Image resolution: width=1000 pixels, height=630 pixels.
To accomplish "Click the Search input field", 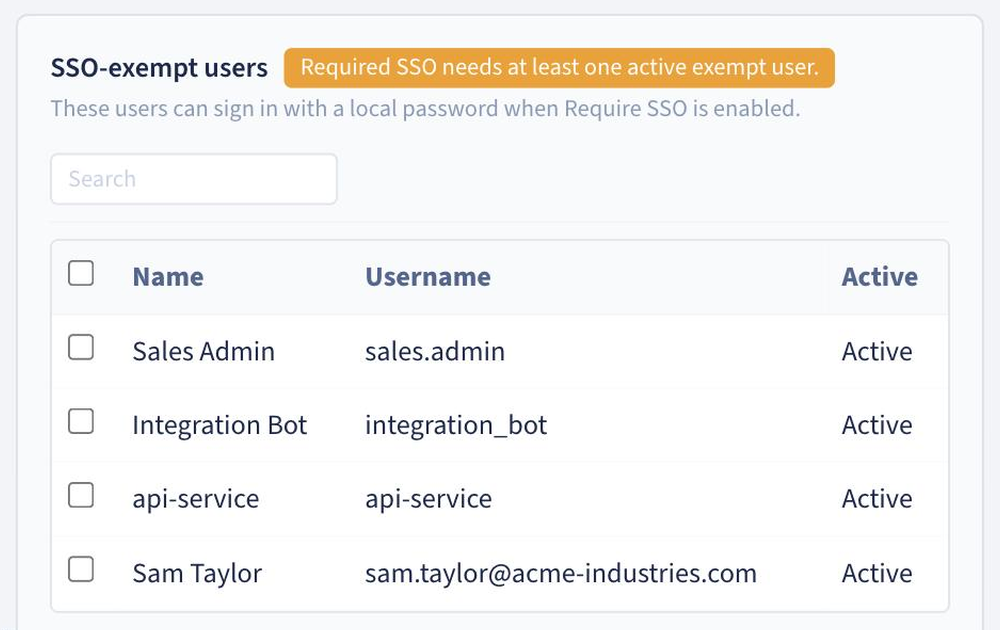I will tap(194, 179).
